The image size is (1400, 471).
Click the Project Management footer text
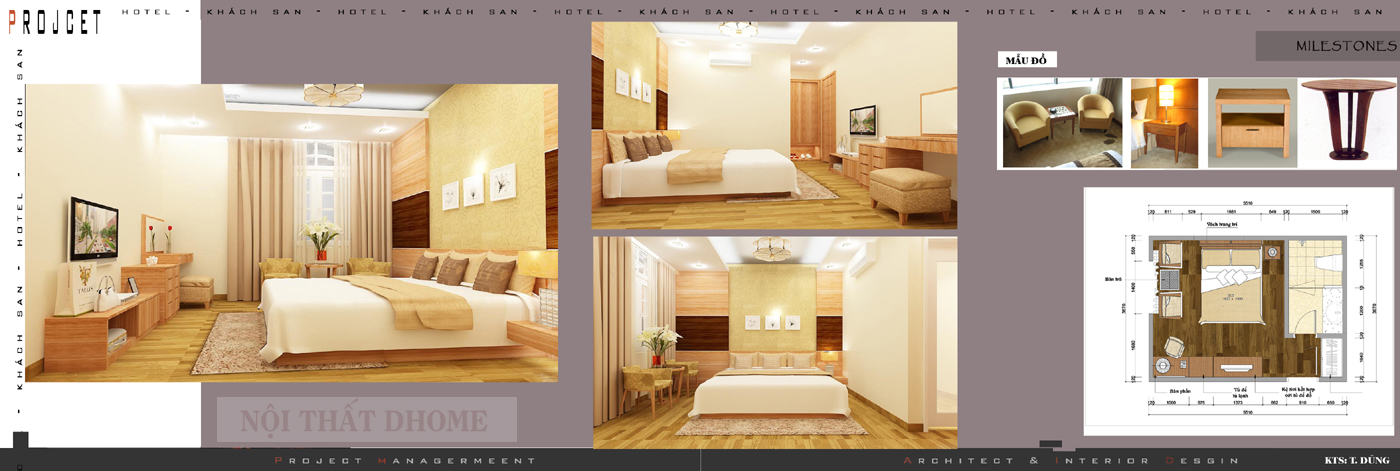coord(405,461)
